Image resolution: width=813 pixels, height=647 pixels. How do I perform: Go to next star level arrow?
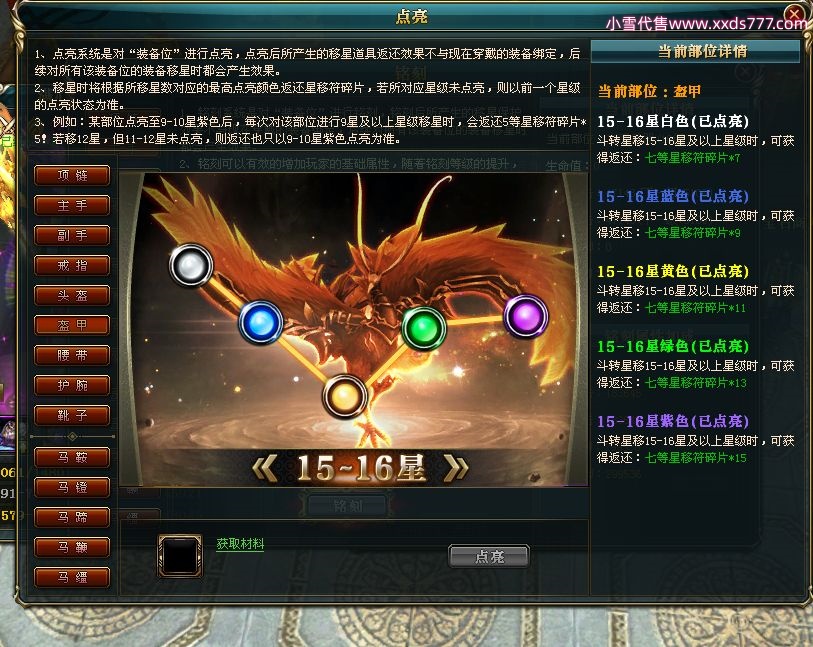coord(456,467)
